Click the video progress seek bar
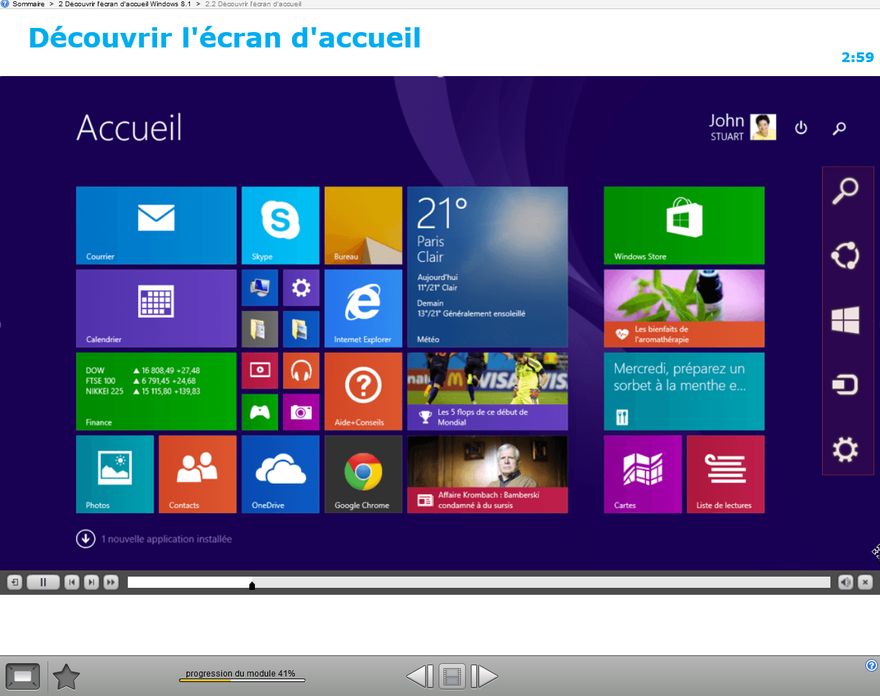This screenshot has width=880, height=696. 478,582
